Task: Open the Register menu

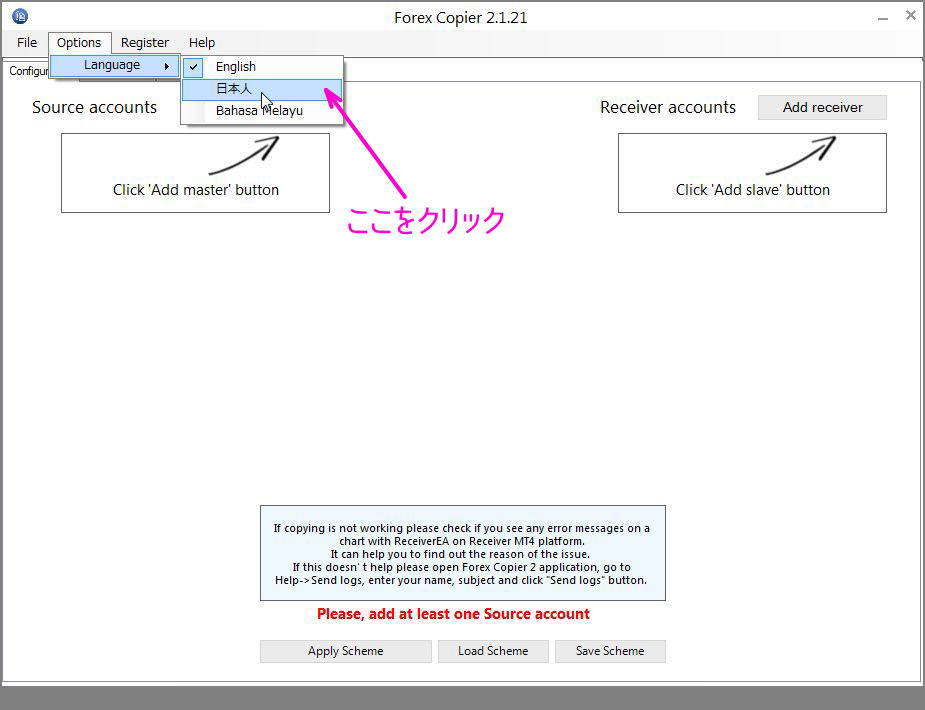Action: [x=145, y=43]
